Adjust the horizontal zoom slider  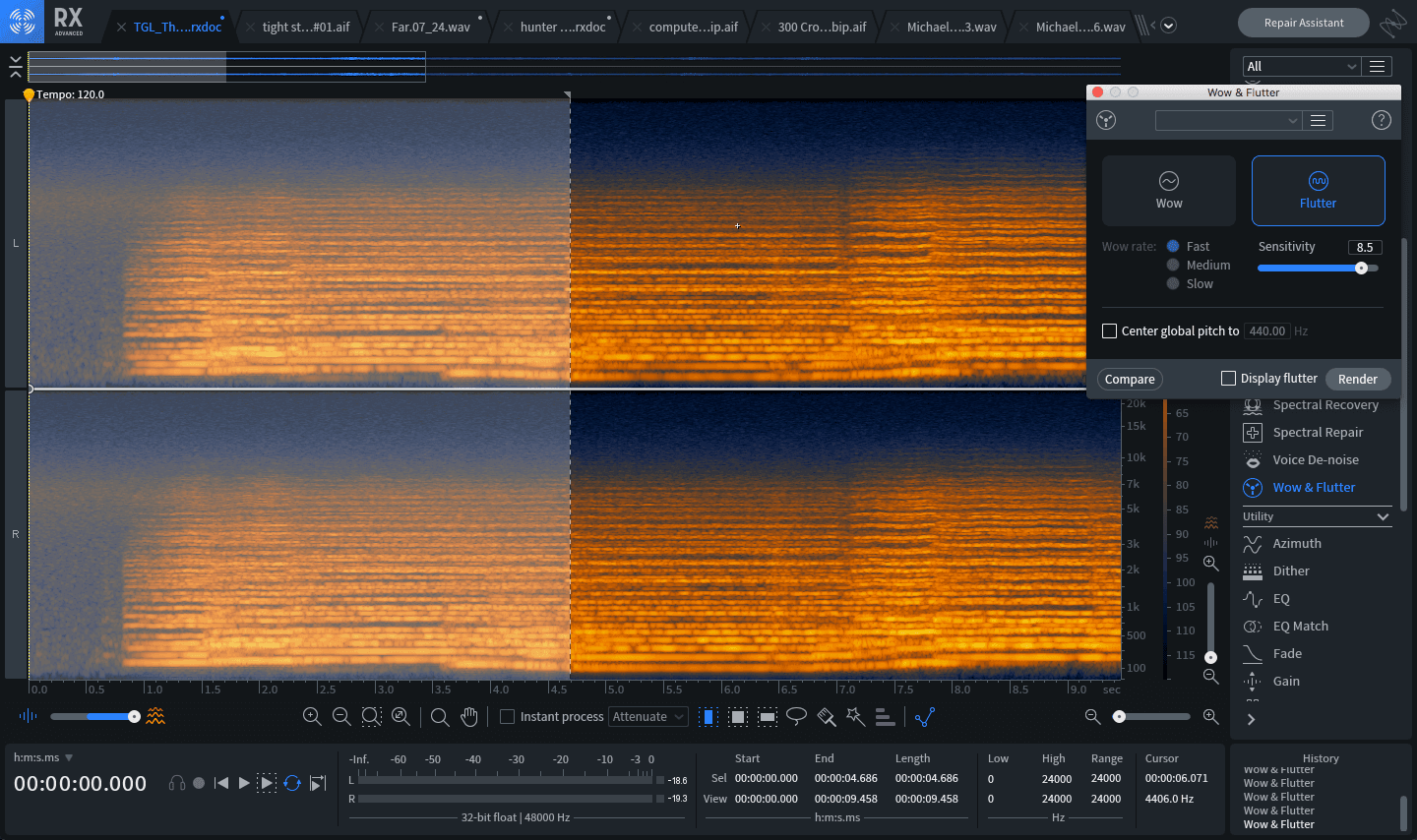pos(1151,717)
